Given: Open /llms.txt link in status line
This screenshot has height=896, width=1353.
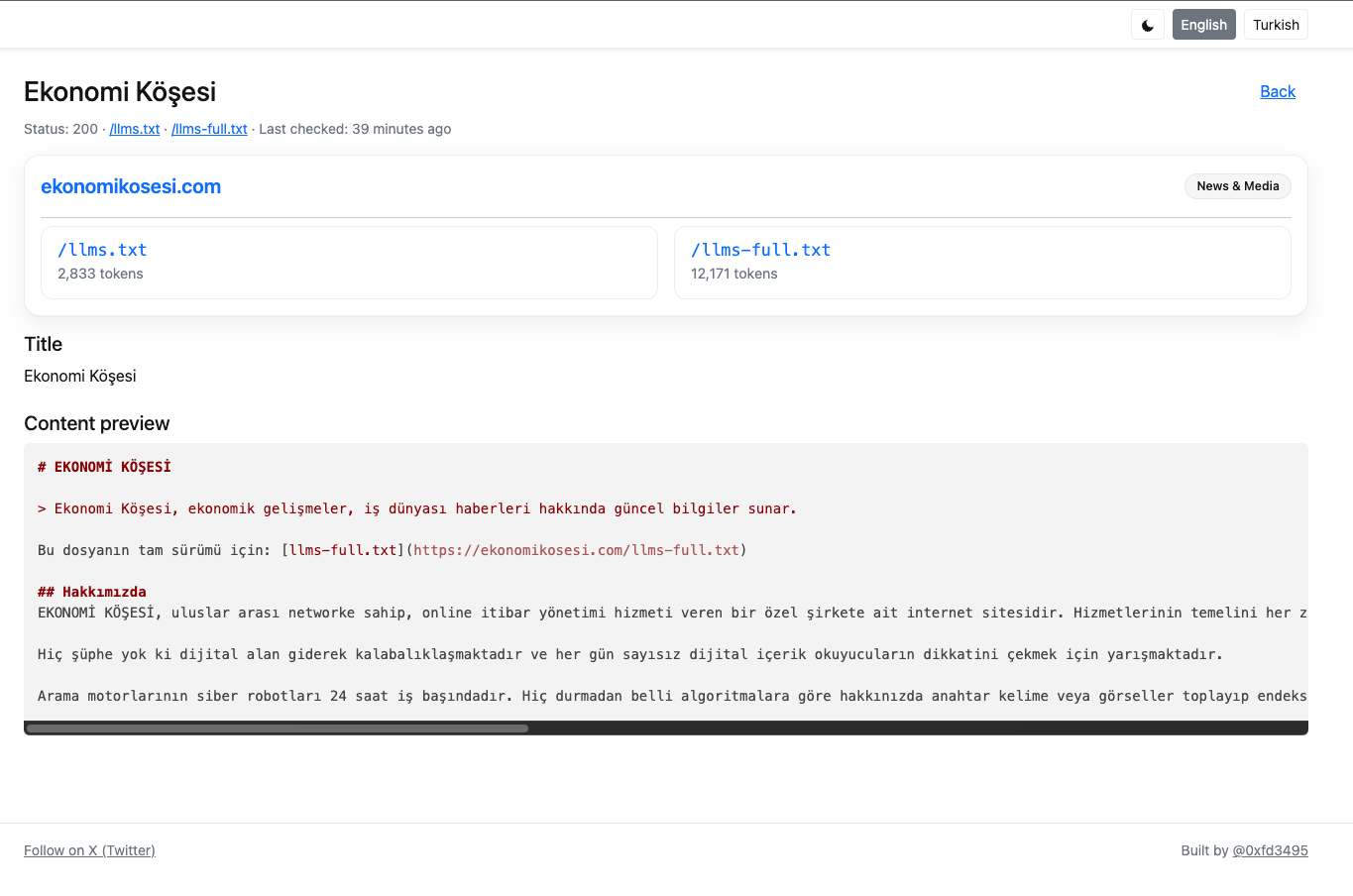Looking at the screenshot, I should click(135, 129).
